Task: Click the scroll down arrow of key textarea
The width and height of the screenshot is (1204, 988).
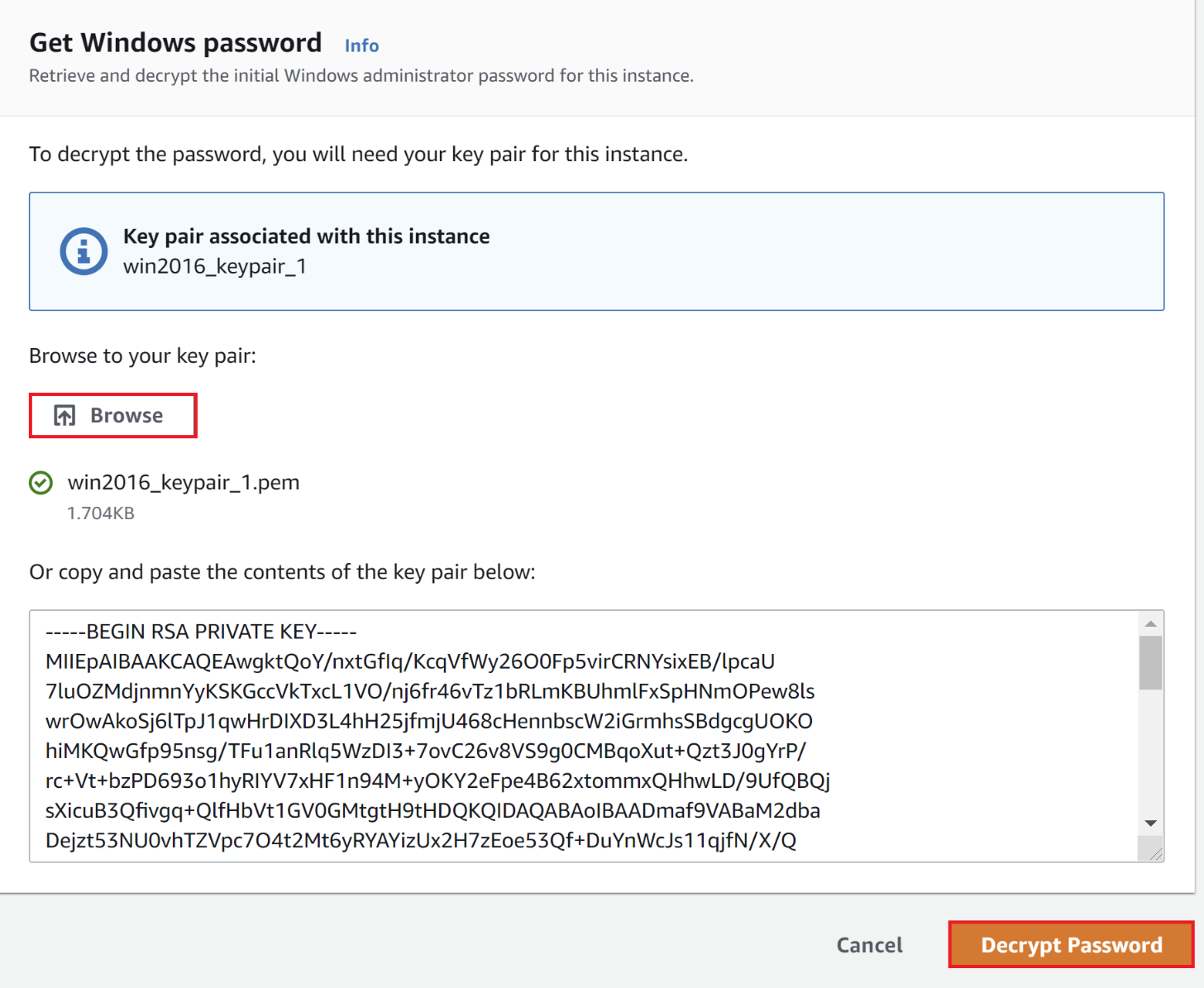Action: [x=1150, y=823]
